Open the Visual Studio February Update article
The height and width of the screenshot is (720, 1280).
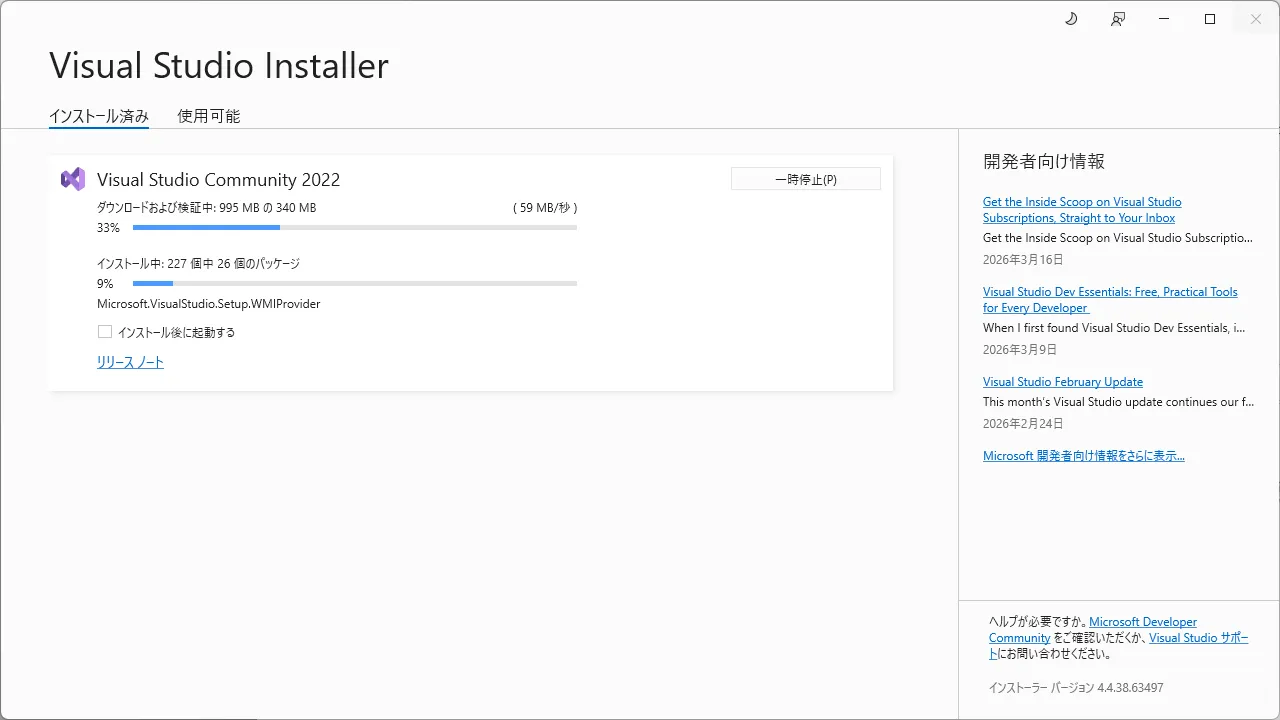tap(1063, 381)
